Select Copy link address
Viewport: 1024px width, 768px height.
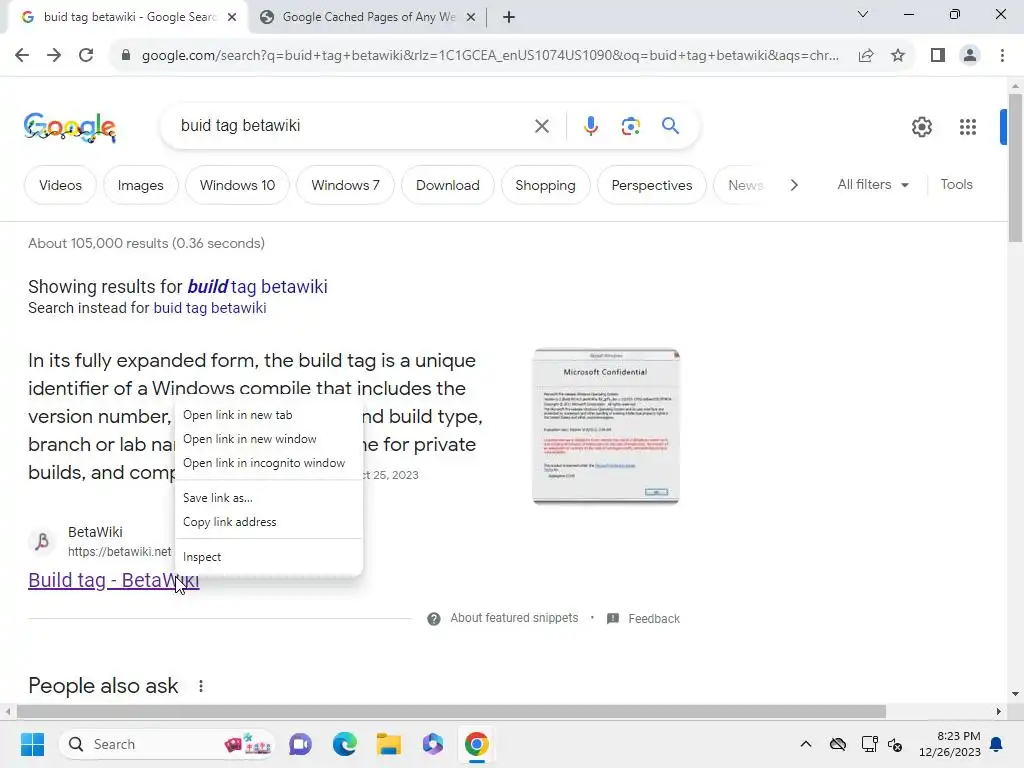coord(268,522)
